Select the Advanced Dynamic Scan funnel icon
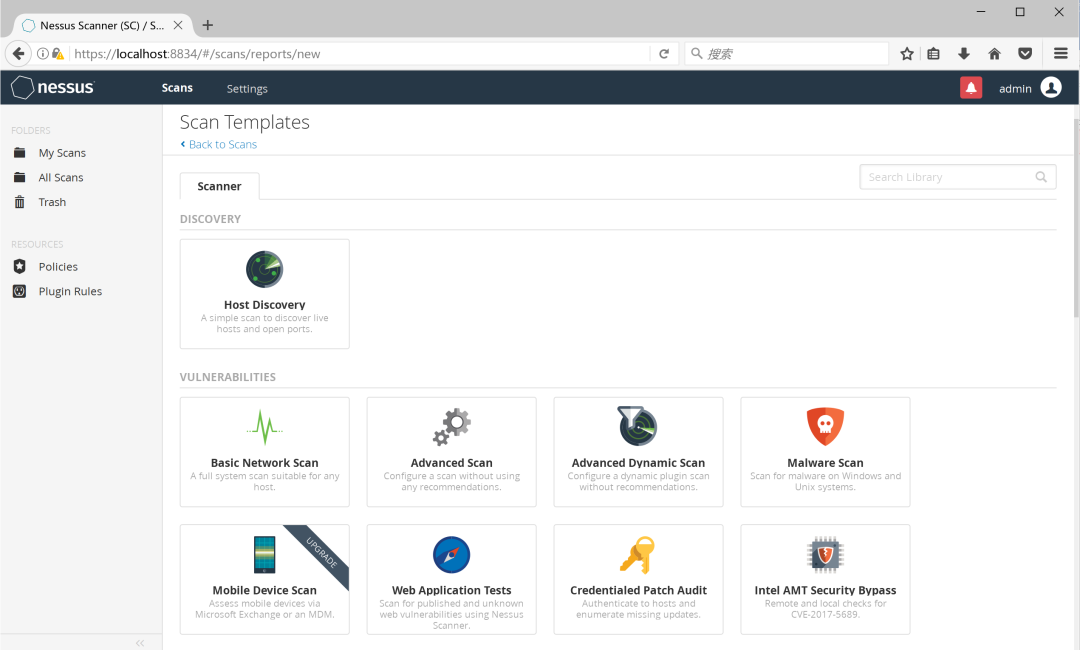 tap(638, 426)
